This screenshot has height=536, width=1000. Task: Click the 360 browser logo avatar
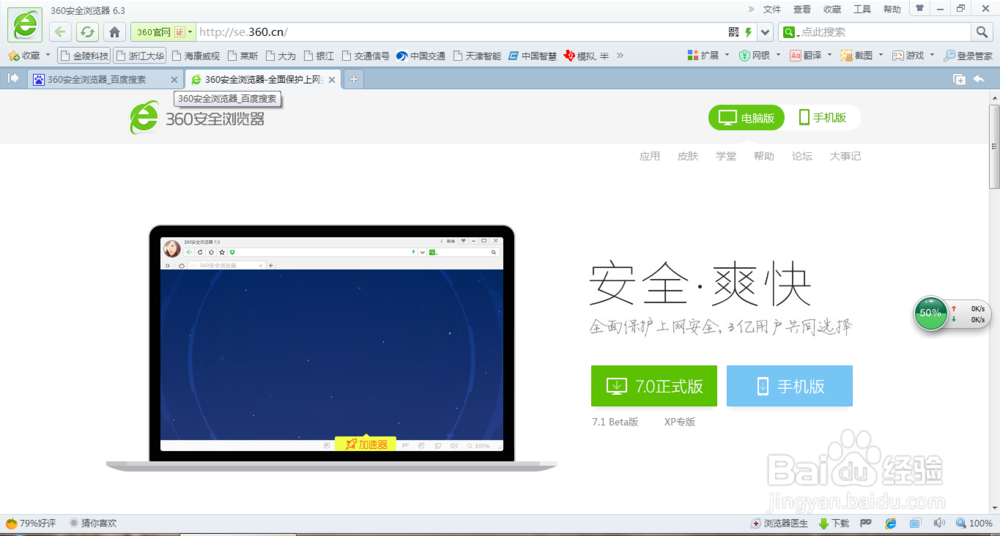point(25,26)
